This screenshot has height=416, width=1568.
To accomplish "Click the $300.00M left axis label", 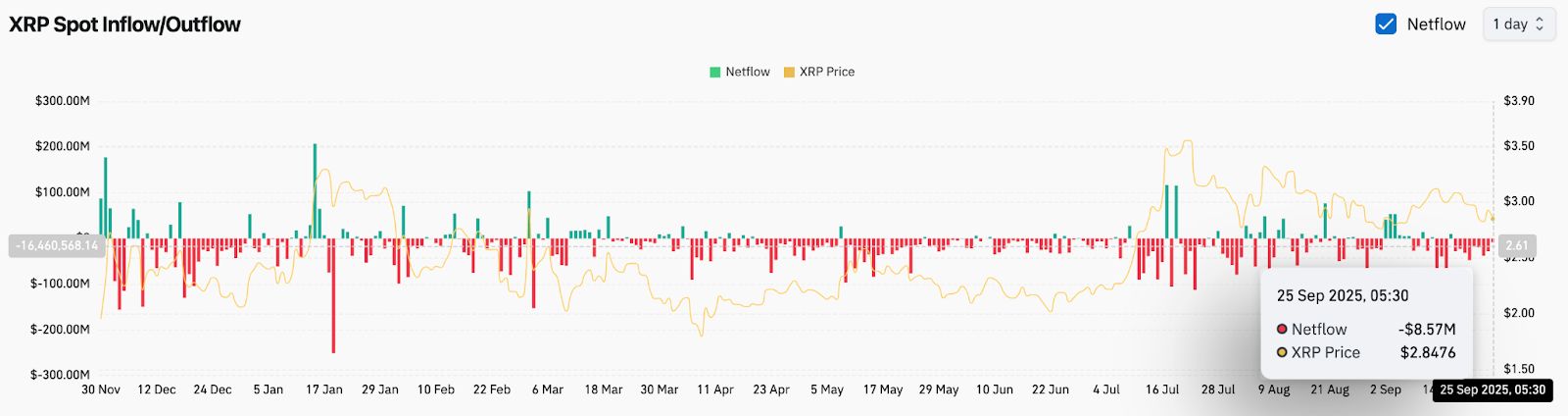I will tap(62, 101).
